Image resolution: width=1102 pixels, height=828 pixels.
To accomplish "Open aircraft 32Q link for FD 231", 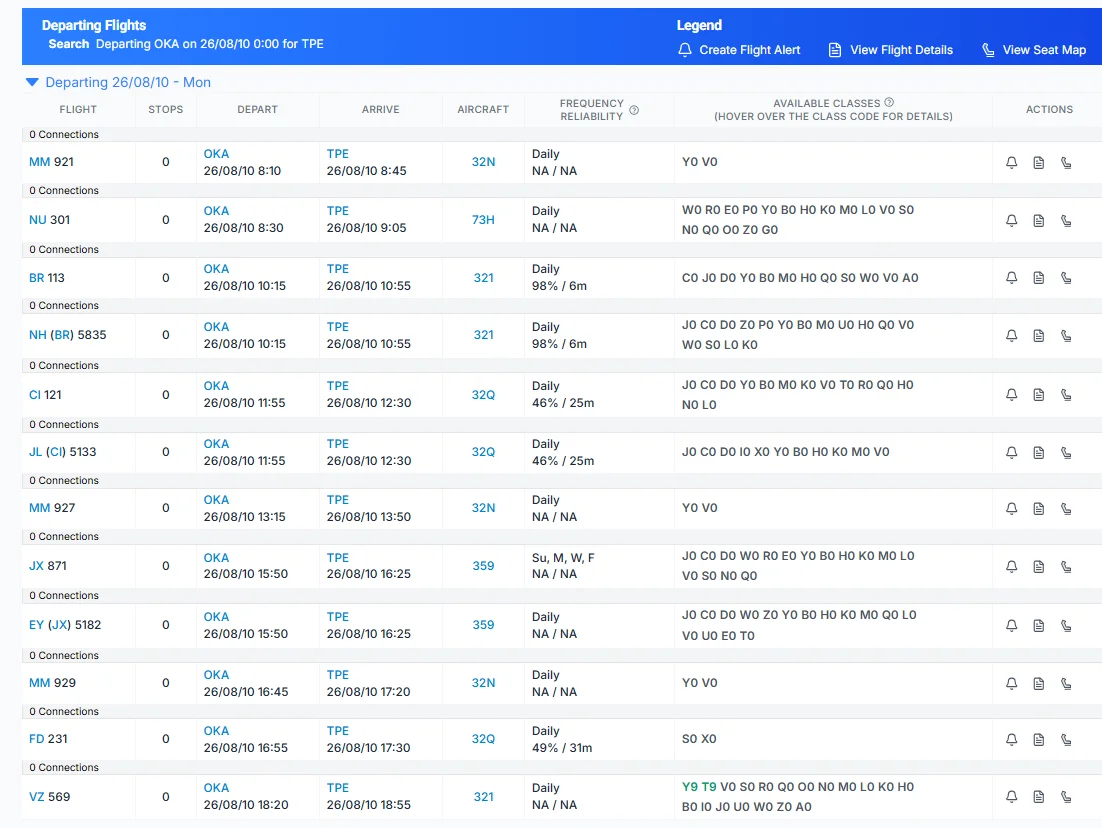I will click(x=484, y=739).
